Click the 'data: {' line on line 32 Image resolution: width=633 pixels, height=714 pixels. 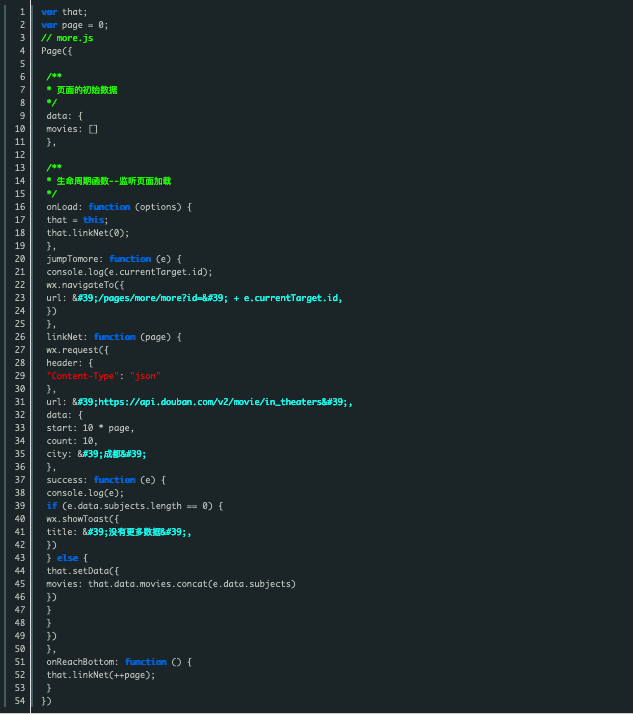[64, 415]
